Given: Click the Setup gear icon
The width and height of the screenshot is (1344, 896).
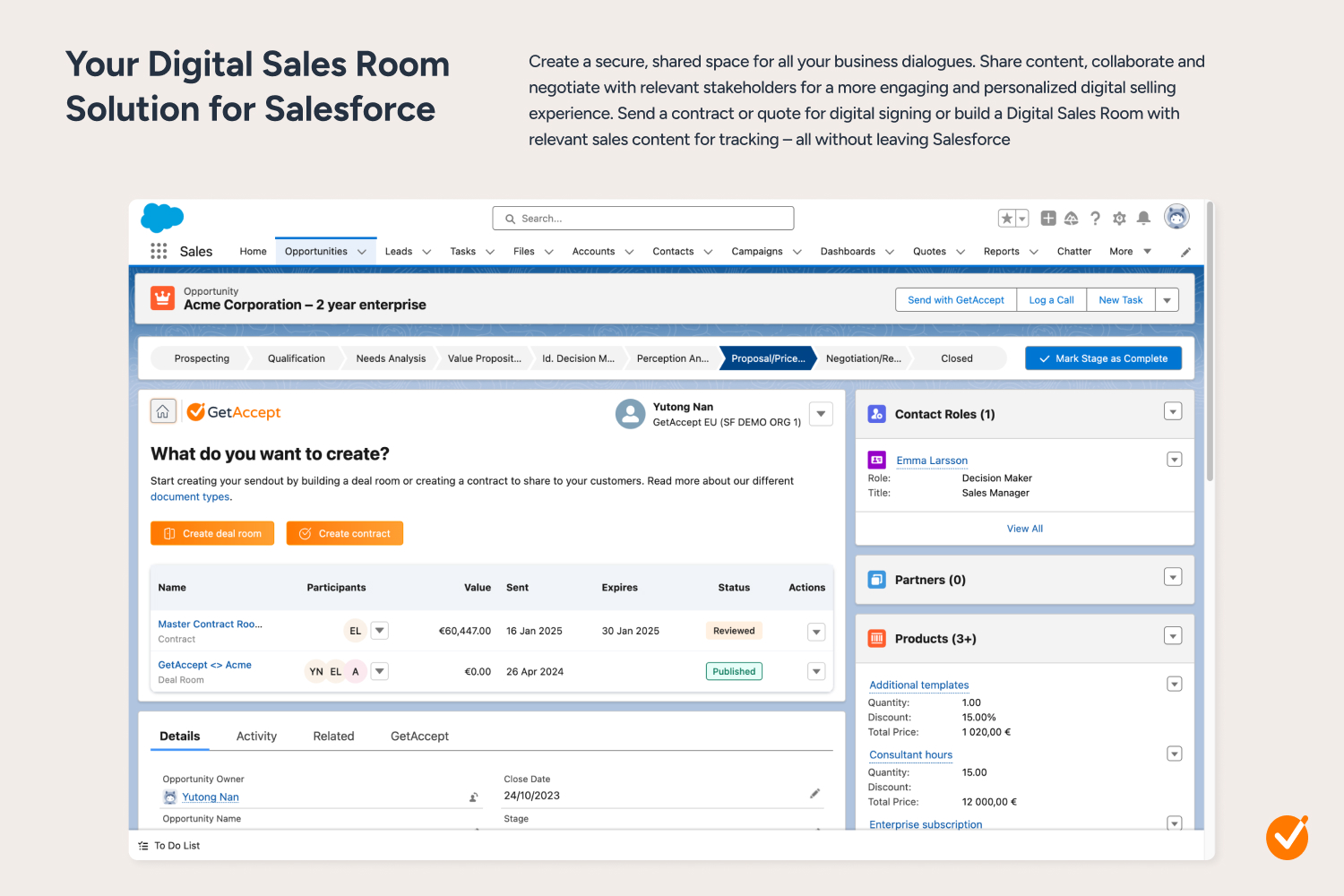Looking at the screenshot, I should tap(1119, 219).
